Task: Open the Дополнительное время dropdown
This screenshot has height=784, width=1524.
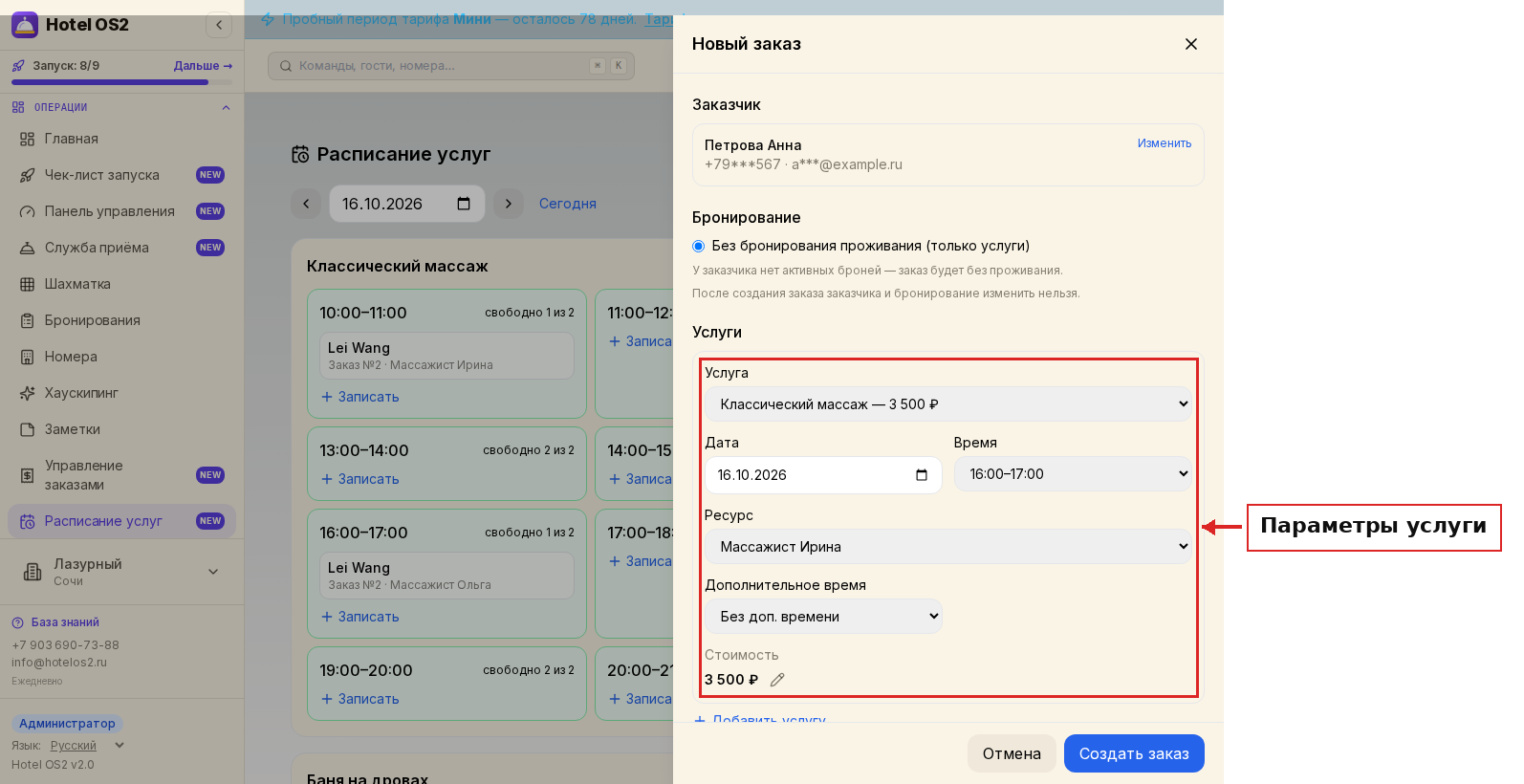Action: click(x=823, y=617)
